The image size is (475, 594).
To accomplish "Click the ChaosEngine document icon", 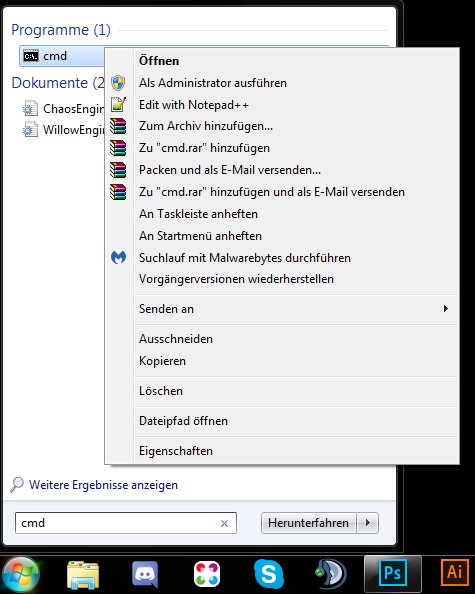I will tap(30, 108).
